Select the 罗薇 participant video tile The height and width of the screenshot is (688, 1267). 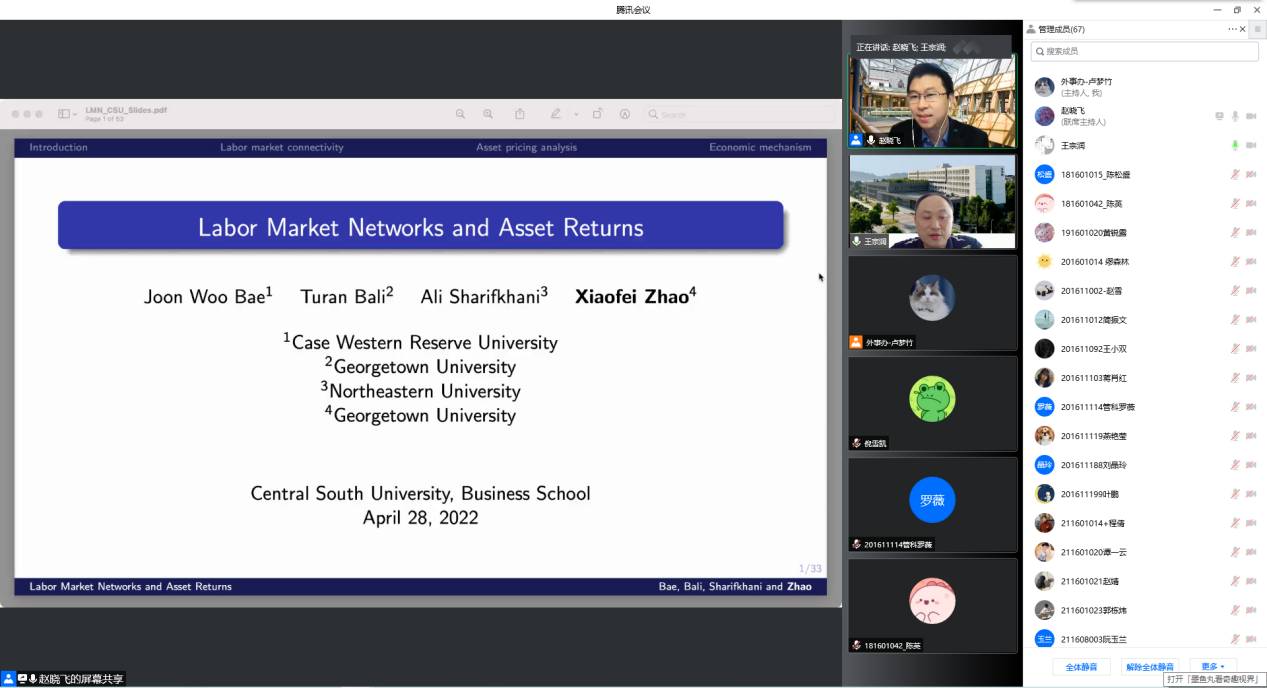(932, 502)
